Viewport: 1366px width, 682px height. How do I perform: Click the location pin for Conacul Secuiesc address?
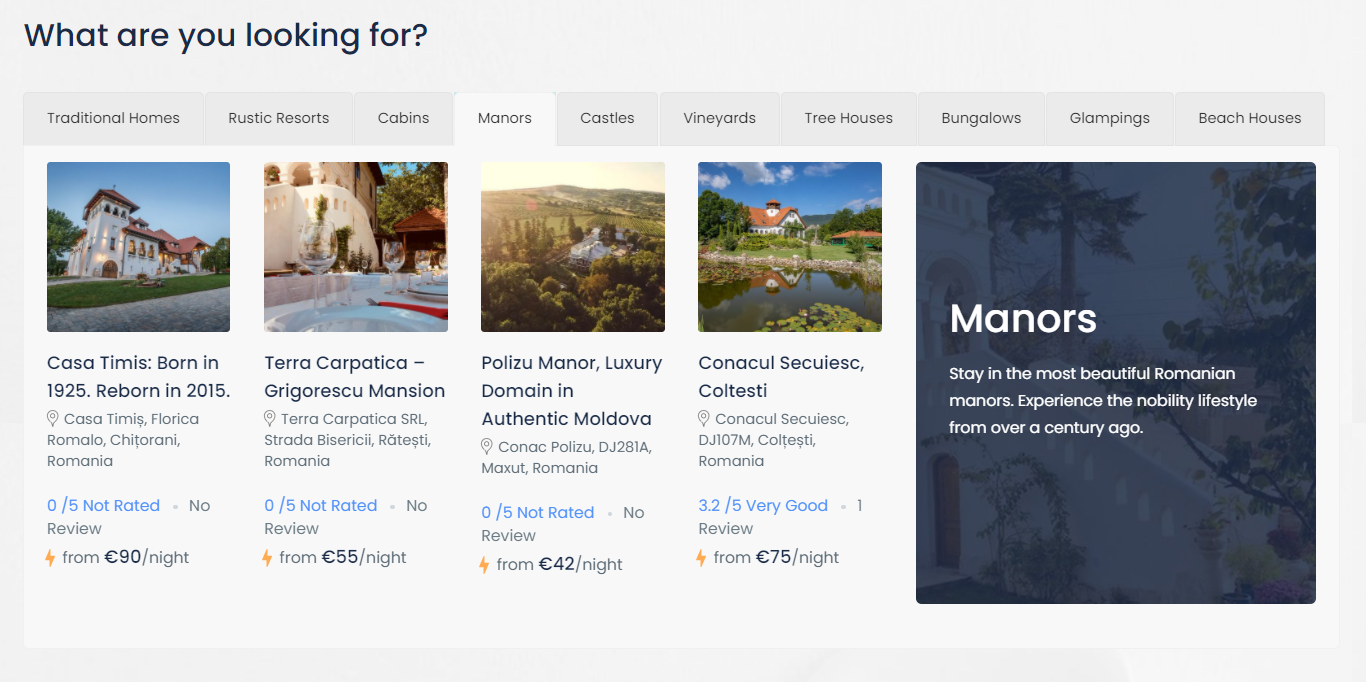[x=704, y=418]
